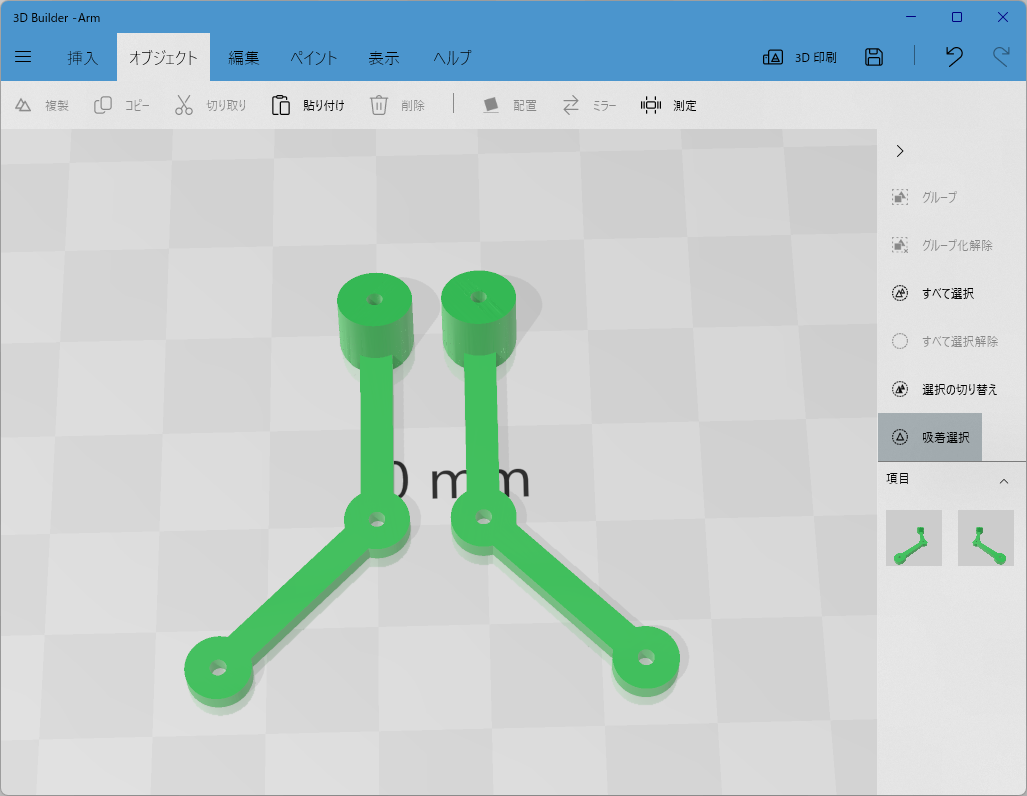The width and height of the screenshot is (1027, 796).
Task: Save the model with the floppy disk icon
Action: point(874,57)
